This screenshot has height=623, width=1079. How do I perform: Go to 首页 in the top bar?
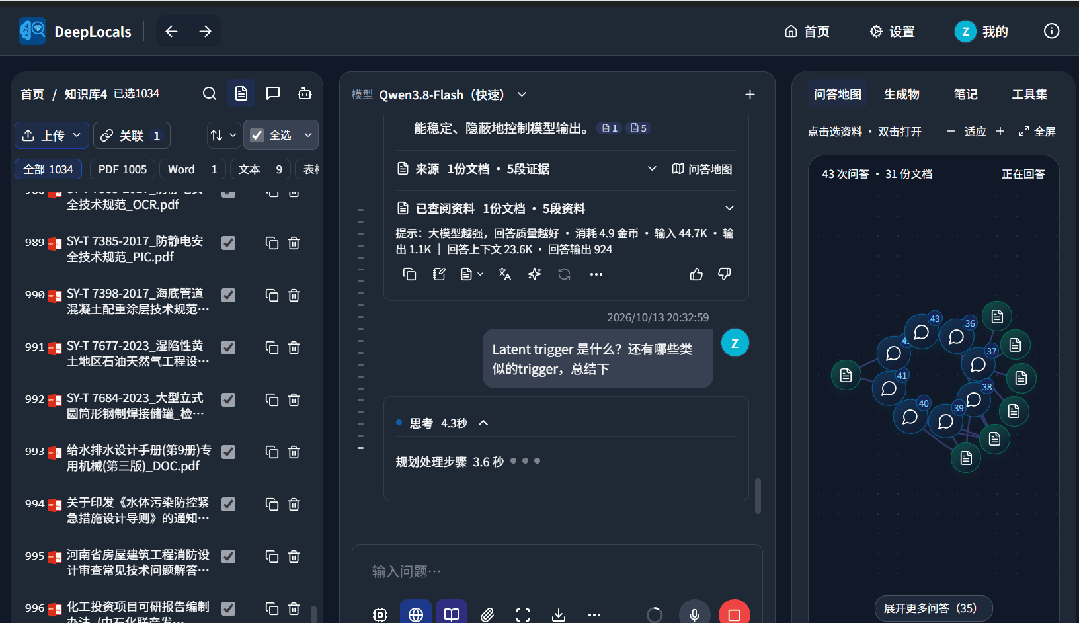pos(807,32)
